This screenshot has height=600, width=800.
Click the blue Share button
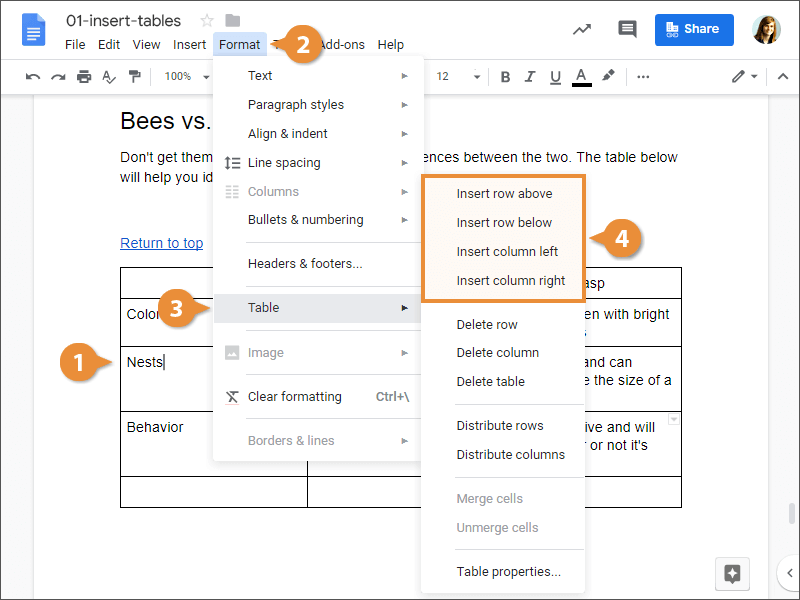pyautogui.click(x=694, y=30)
